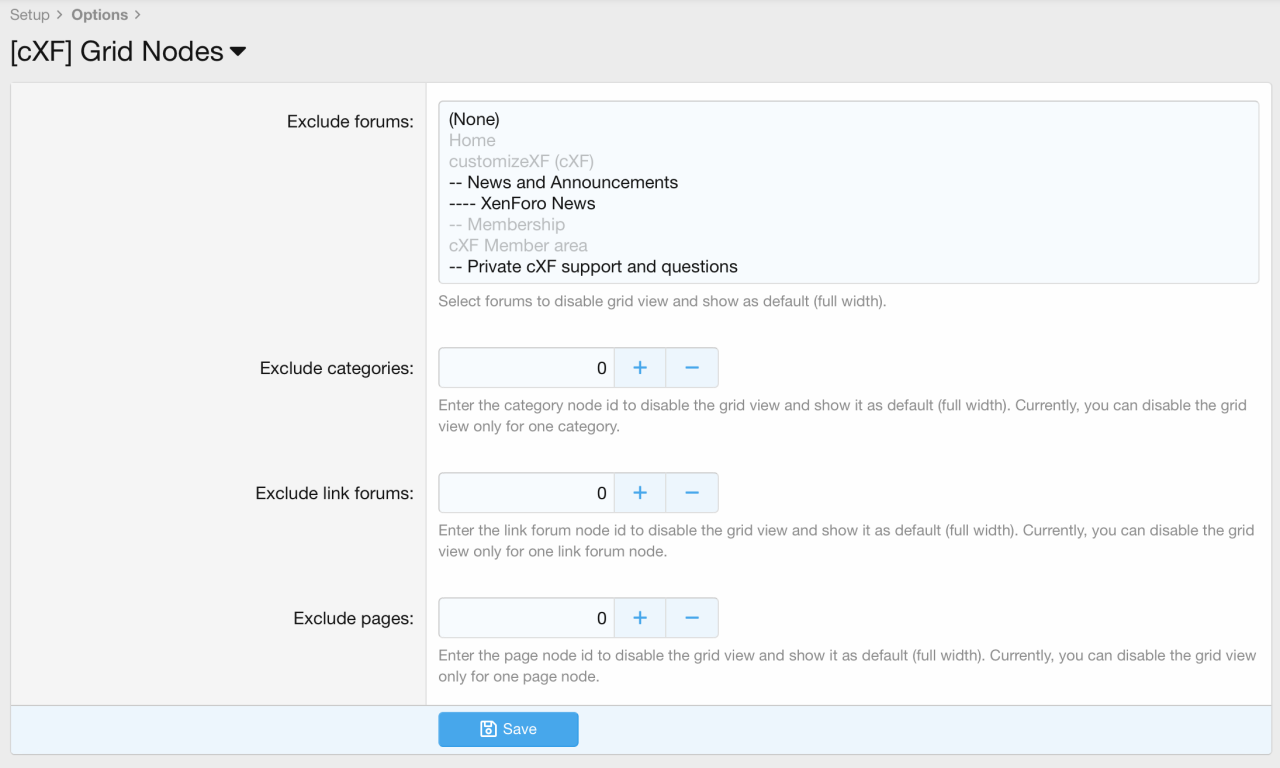Select News and Announcements forum

point(563,182)
